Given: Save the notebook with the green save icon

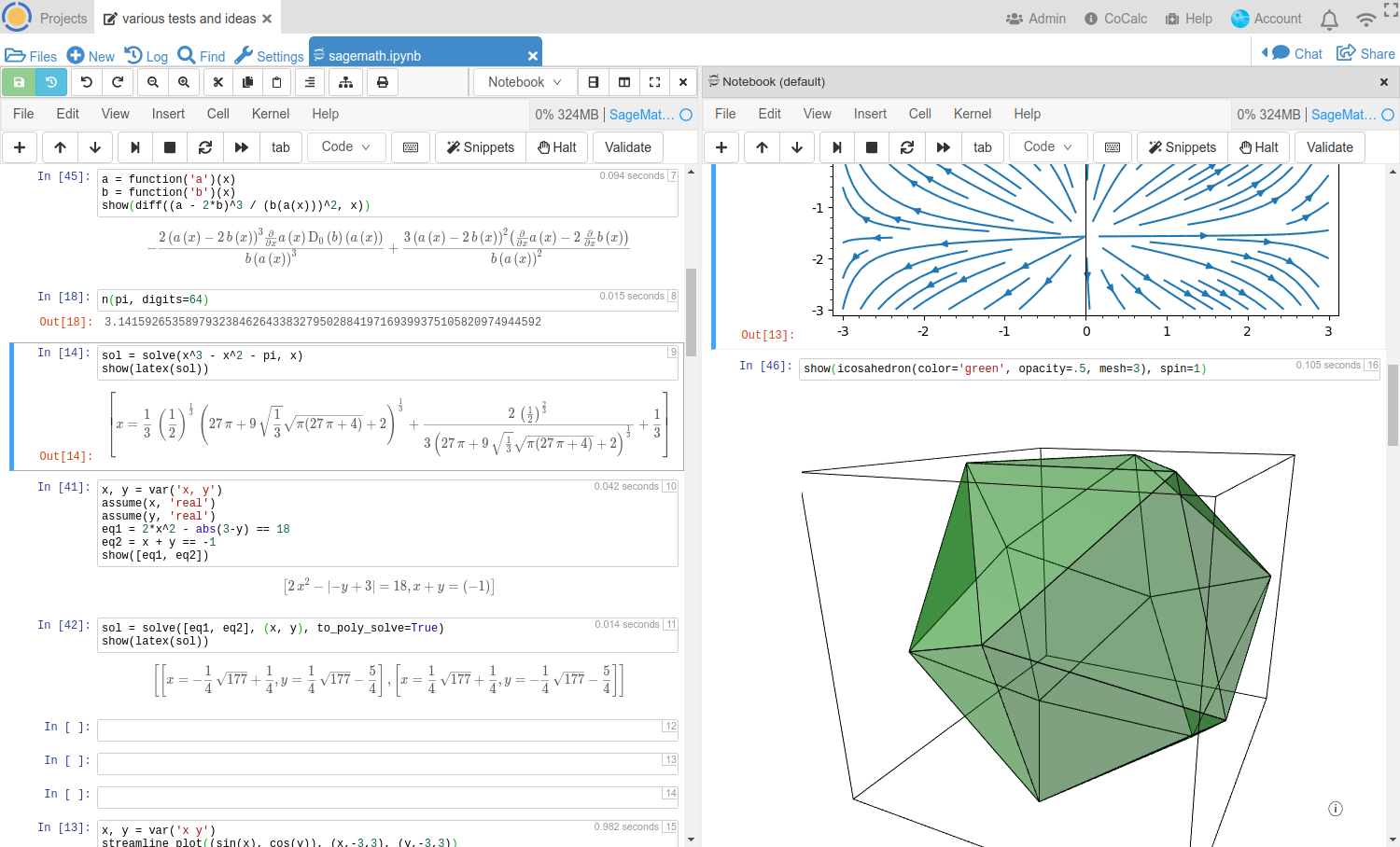Looking at the screenshot, I should click(x=19, y=82).
